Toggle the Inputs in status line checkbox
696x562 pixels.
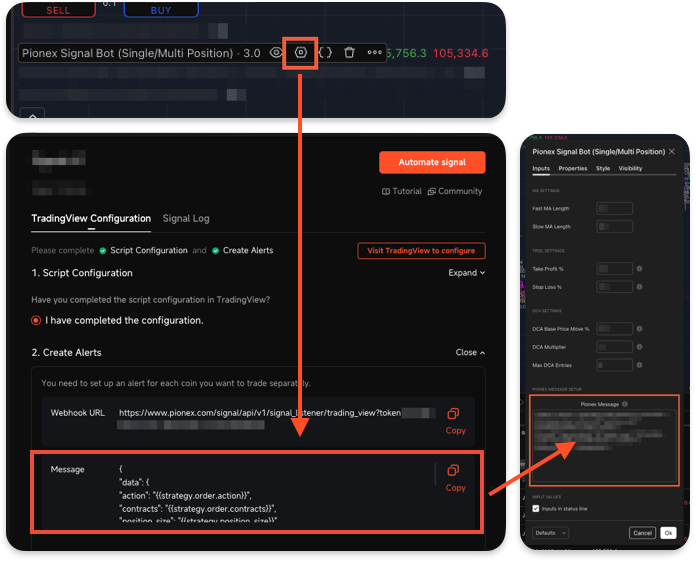click(536, 509)
